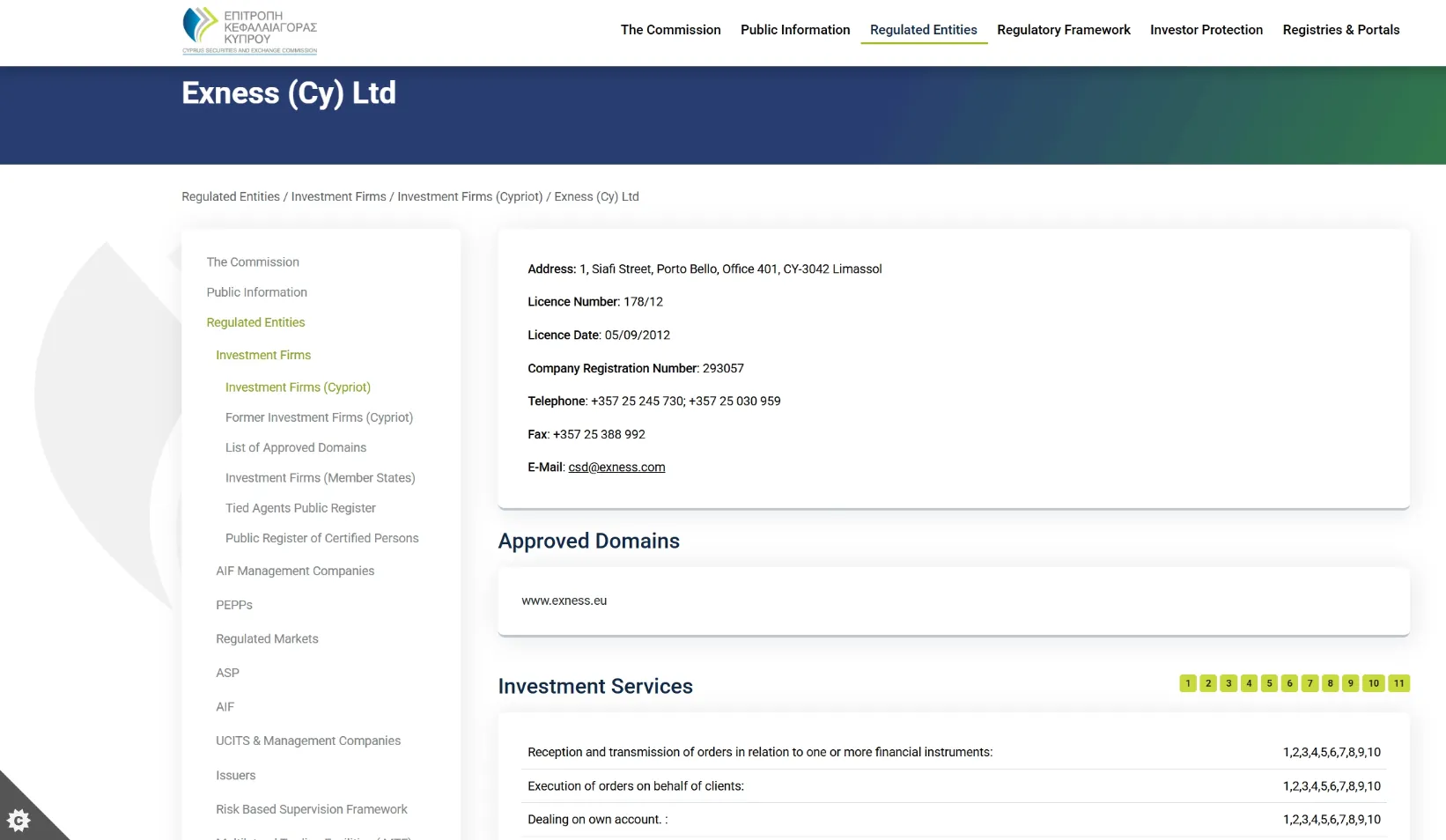Click instrument badge number 7

coord(1310,683)
